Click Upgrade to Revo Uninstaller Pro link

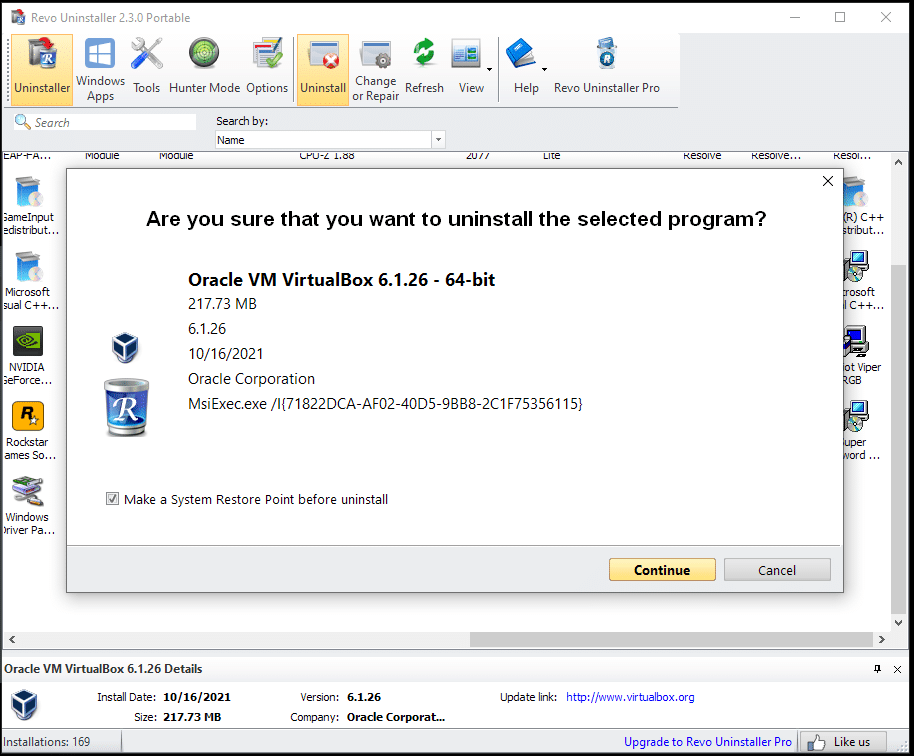(708, 741)
